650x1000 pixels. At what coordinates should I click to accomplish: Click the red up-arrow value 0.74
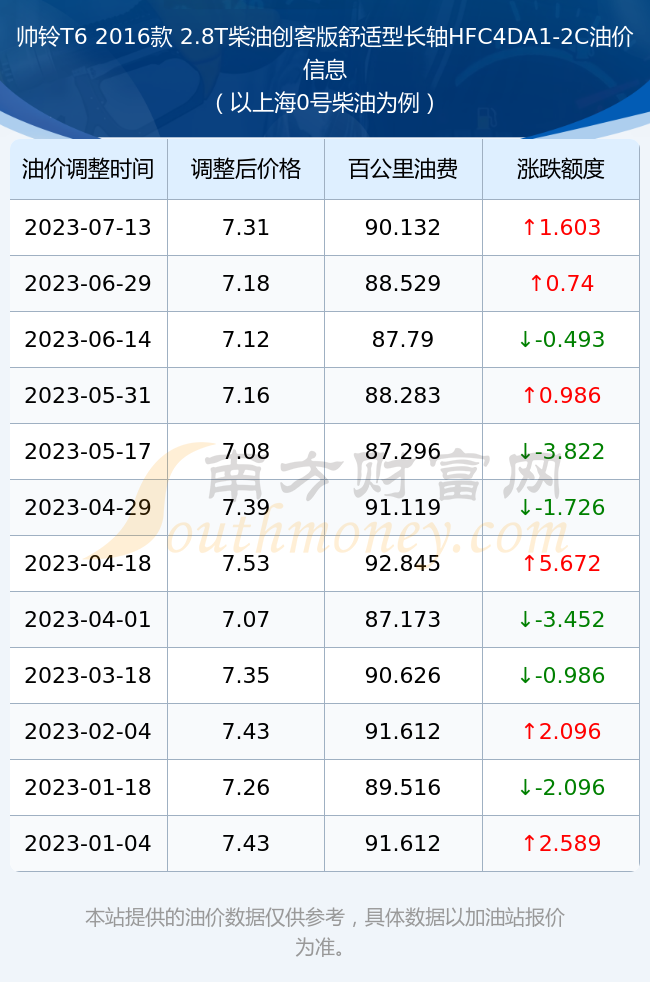561,284
